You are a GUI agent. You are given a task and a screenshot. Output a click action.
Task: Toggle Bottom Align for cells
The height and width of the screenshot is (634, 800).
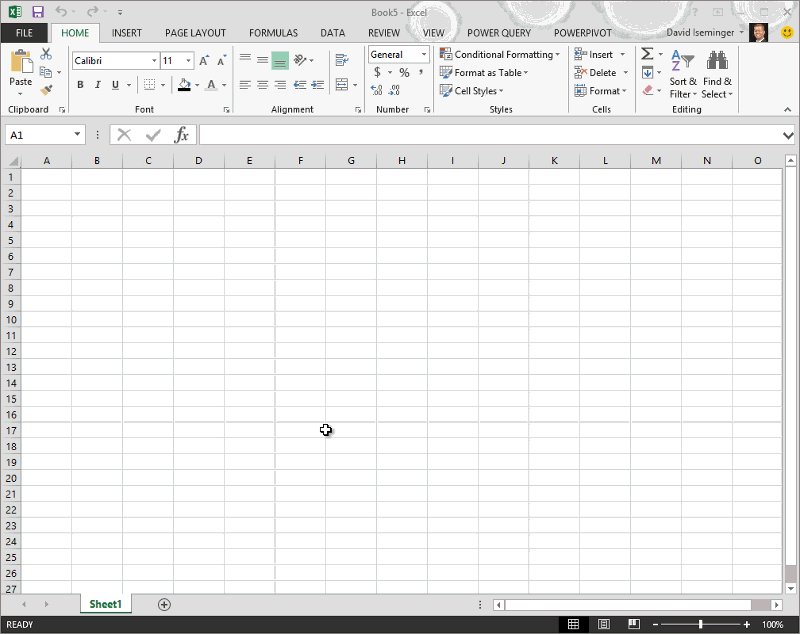(x=279, y=61)
